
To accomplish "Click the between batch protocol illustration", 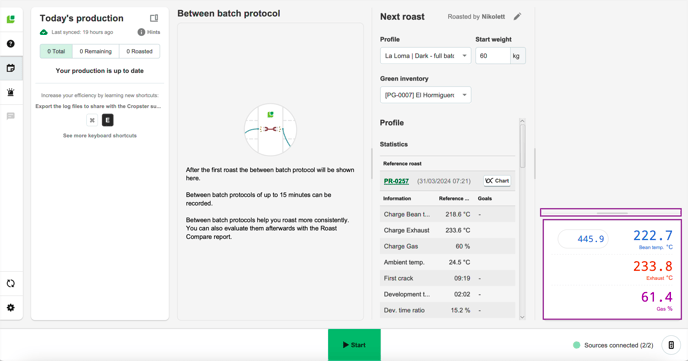I will (x=270, y=129).
